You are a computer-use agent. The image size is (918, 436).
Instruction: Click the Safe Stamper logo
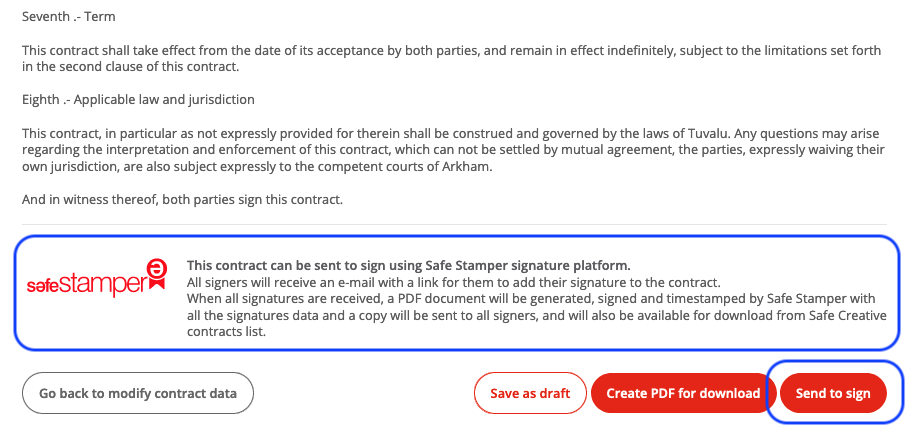(x=96, y=281)
